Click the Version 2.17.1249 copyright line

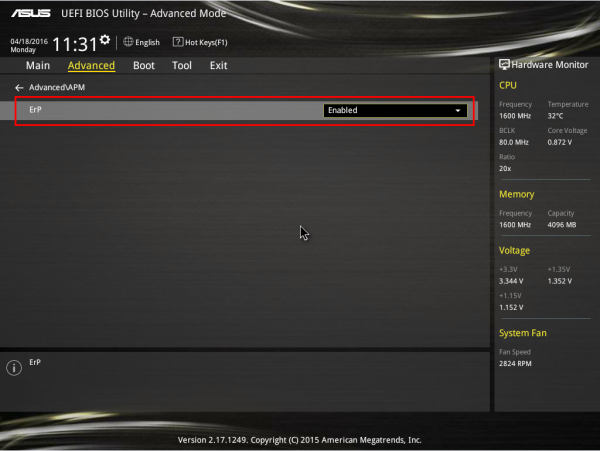pyautogui.click(x=300, y=440)
